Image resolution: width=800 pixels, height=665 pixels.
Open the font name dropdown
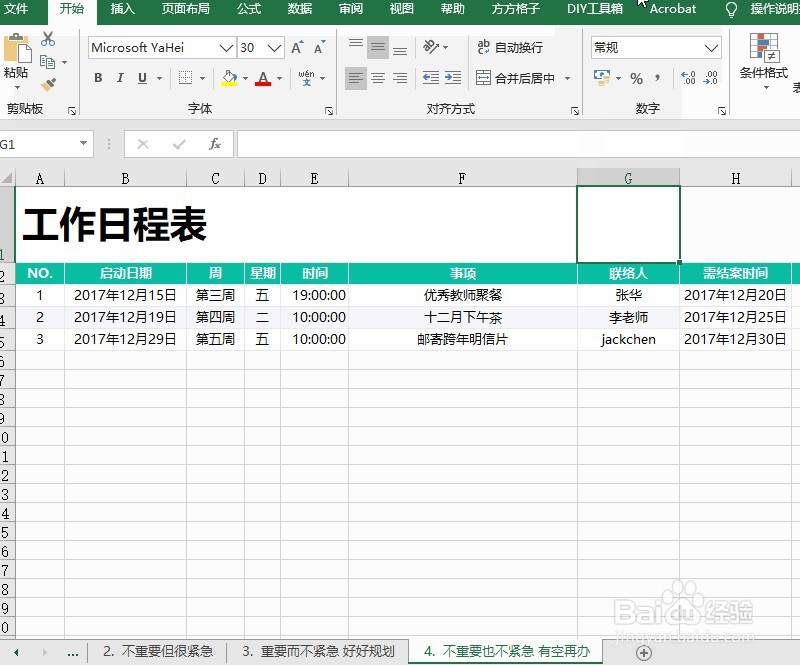225,47
